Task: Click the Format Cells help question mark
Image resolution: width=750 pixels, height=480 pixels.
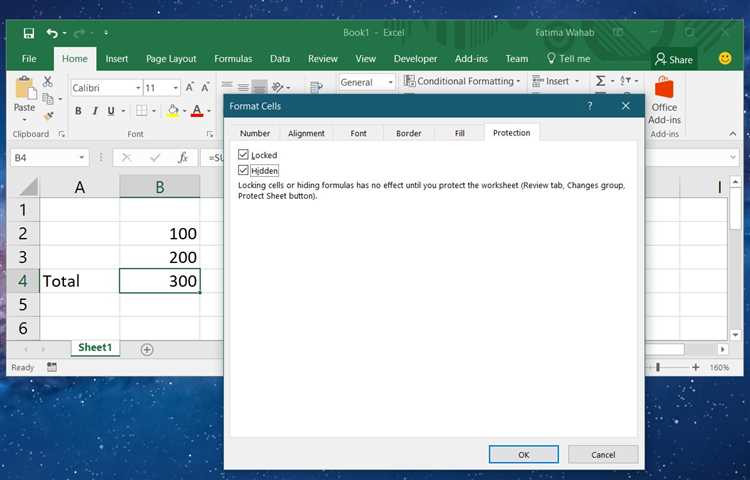Action: [x=589, y=106]
